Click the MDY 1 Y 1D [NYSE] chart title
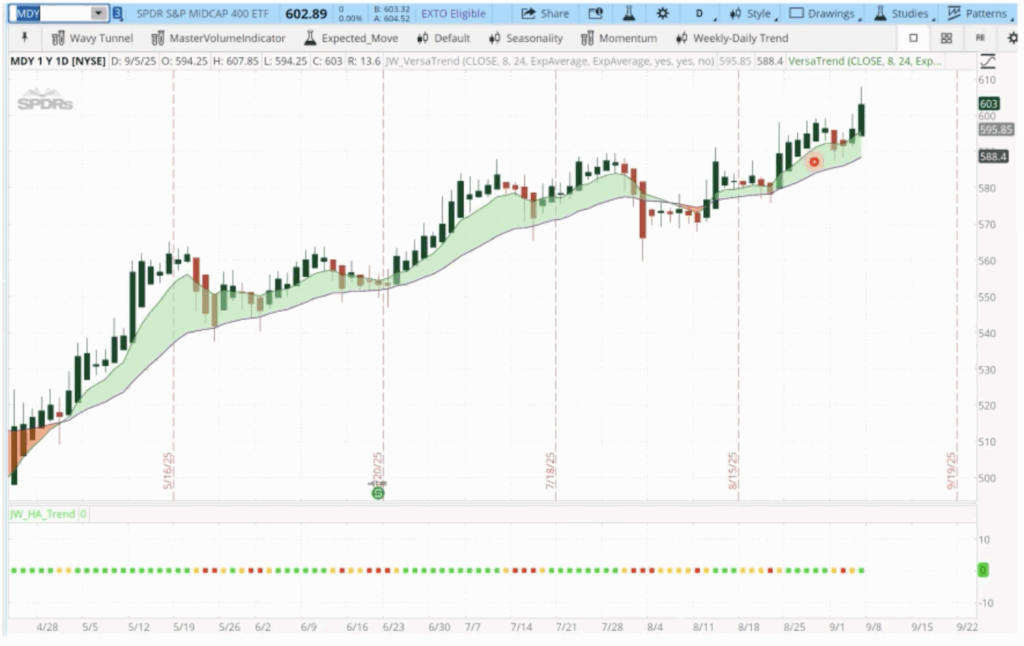The image size is (1024, 646). tap(58, 61)
